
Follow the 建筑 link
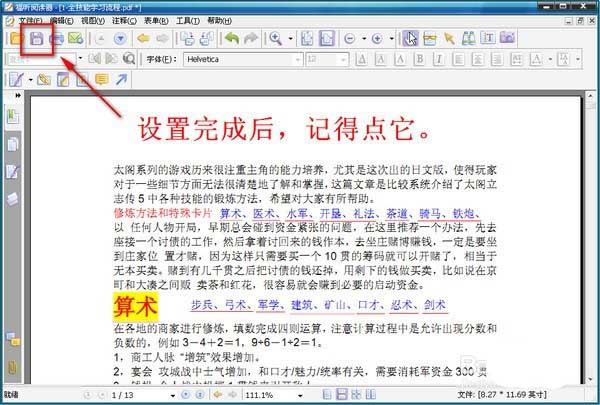[x=302, y=305]
